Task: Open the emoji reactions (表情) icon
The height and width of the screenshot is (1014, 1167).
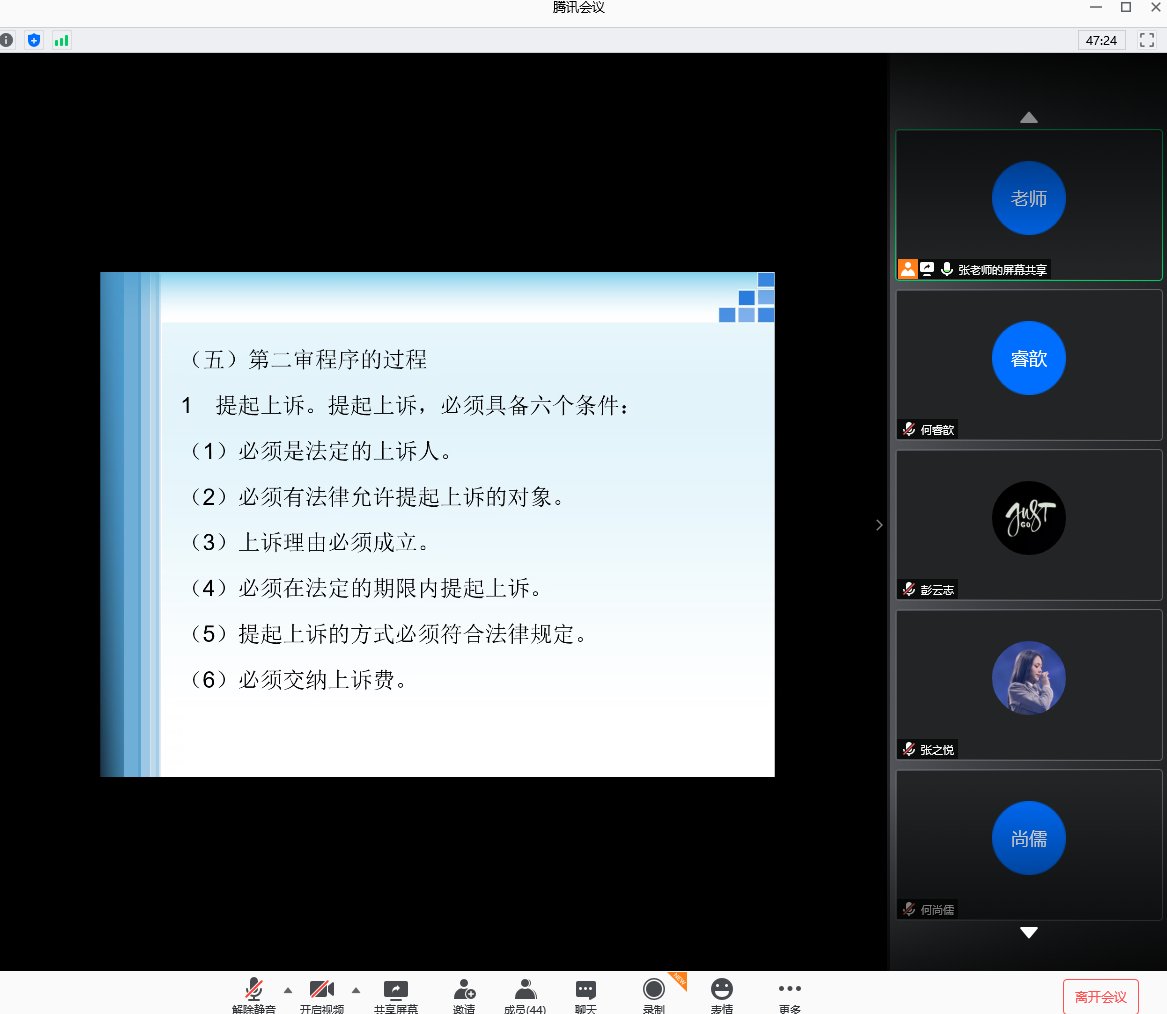Action: click(x=722, y=996)
